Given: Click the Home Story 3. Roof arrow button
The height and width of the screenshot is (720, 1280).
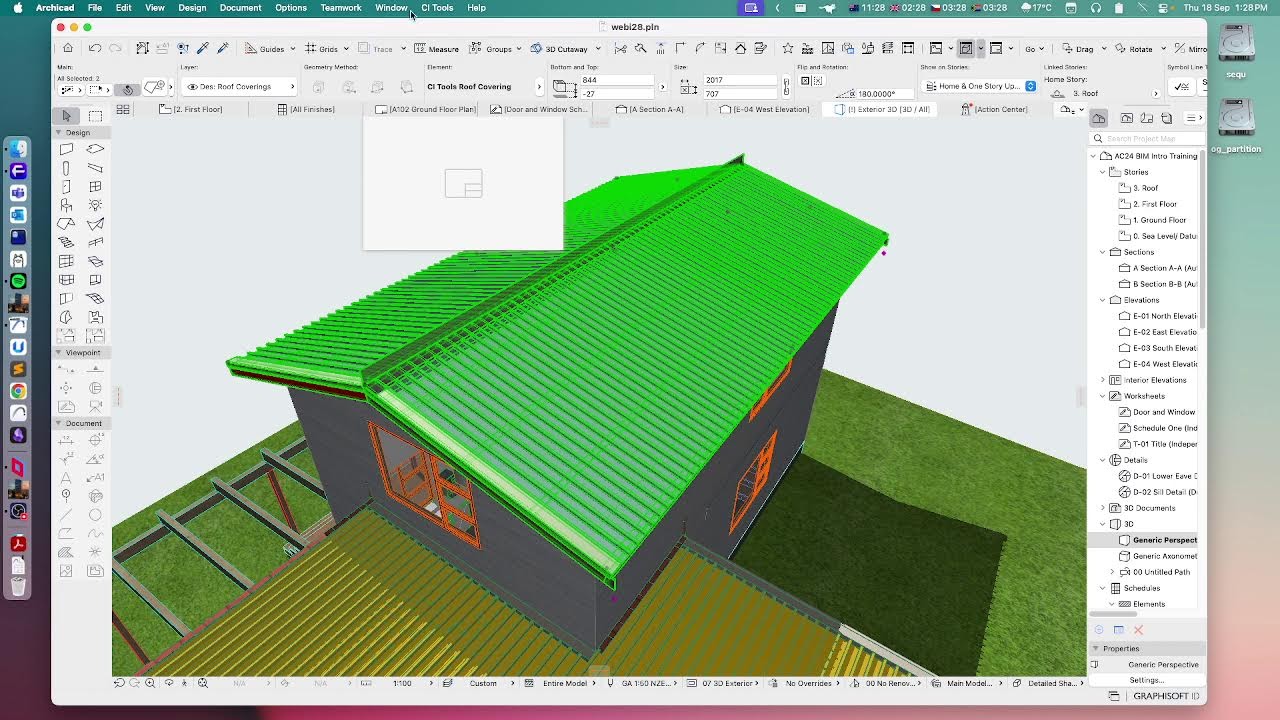Looking at the screenshot, I should tap(1156, 94).
